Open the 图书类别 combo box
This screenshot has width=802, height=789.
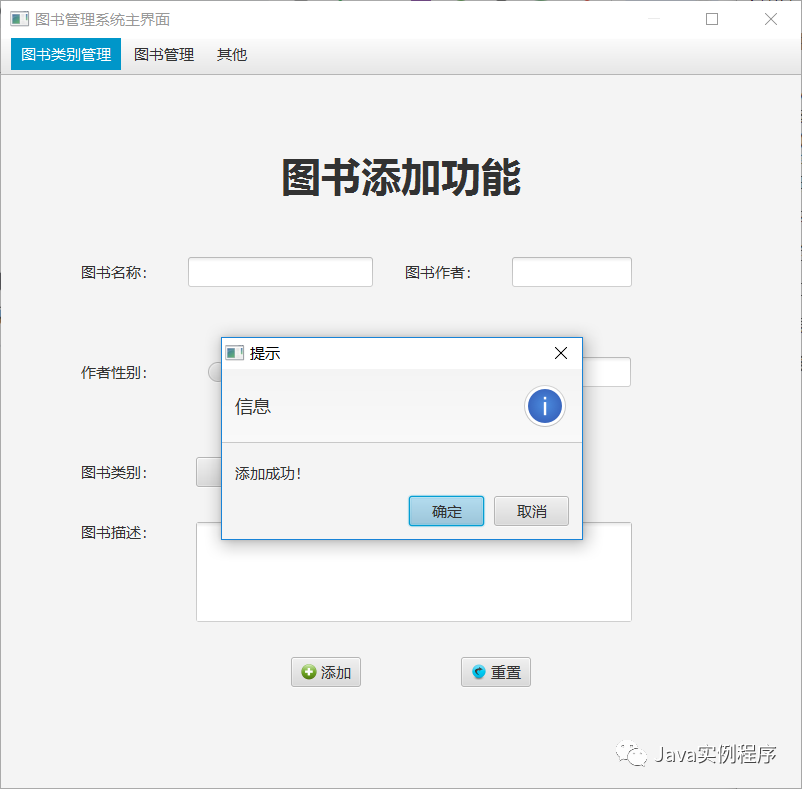click(x=209, y=472)
